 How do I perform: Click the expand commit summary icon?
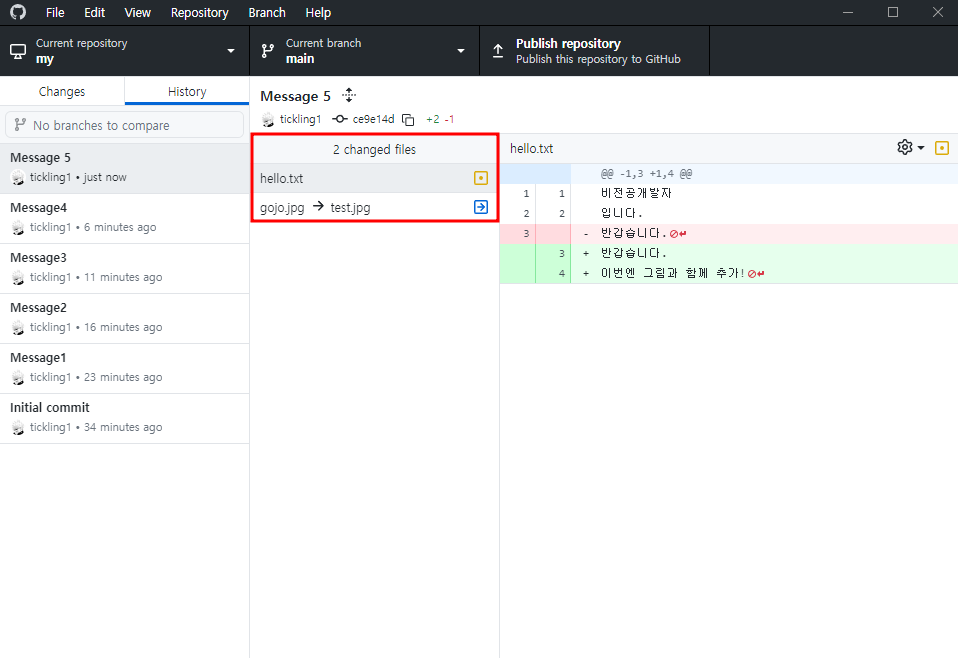(349, 95)
